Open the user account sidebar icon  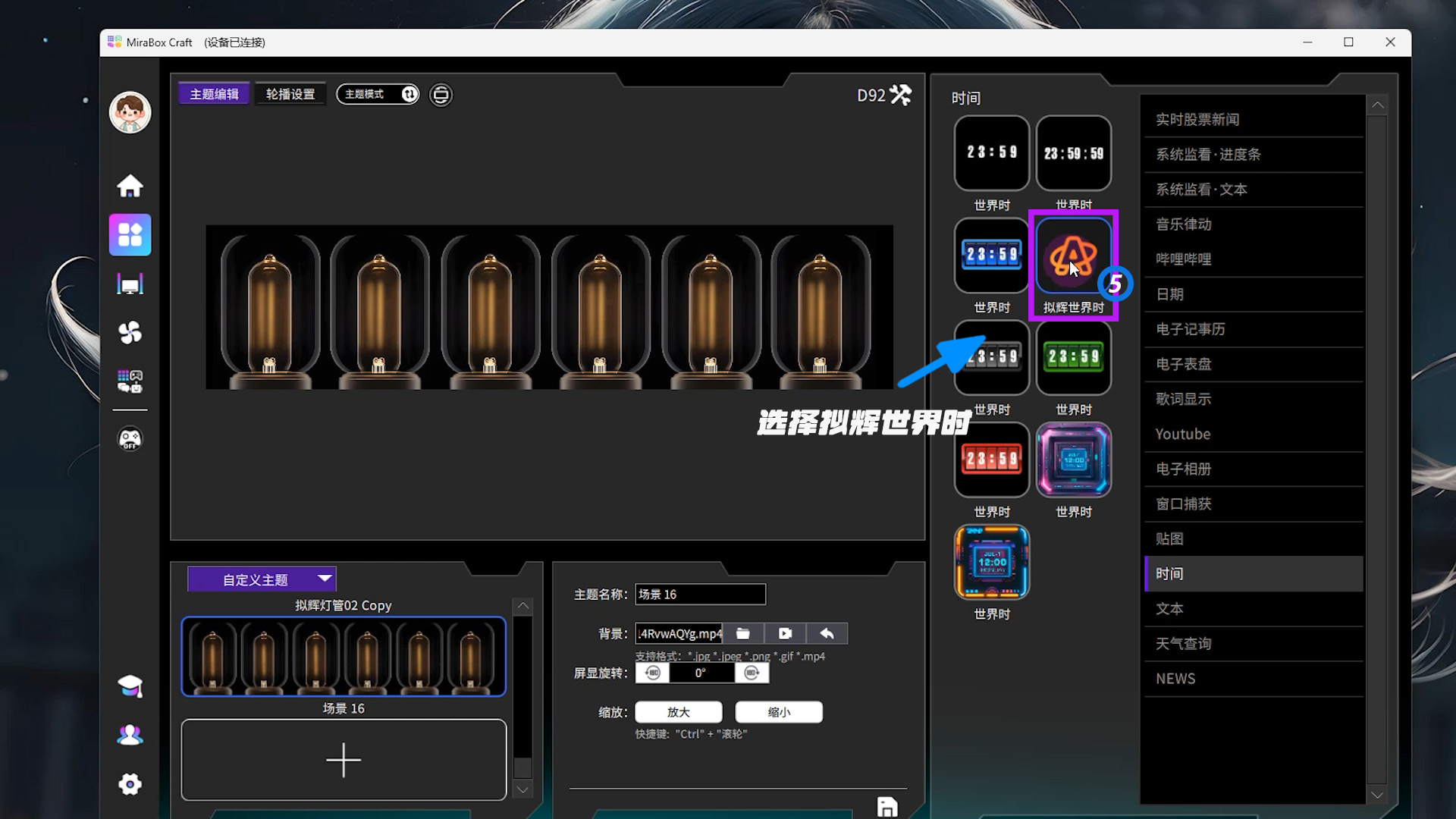(x=130, y=735)
